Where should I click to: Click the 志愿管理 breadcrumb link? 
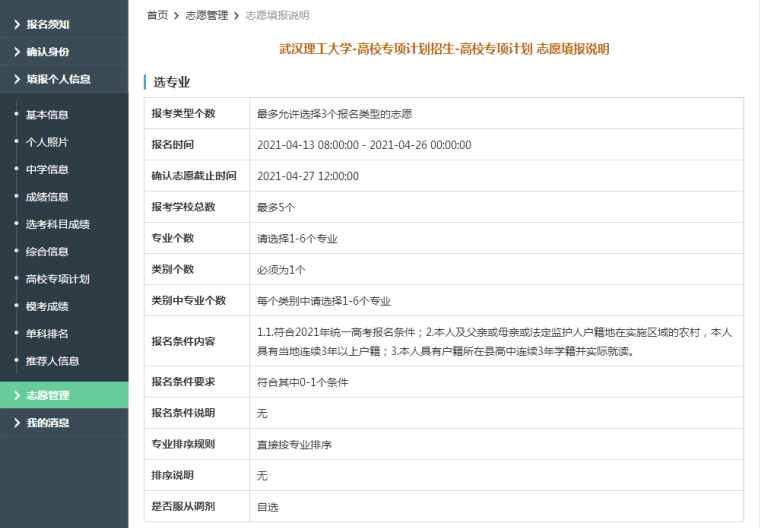(206, 16)
